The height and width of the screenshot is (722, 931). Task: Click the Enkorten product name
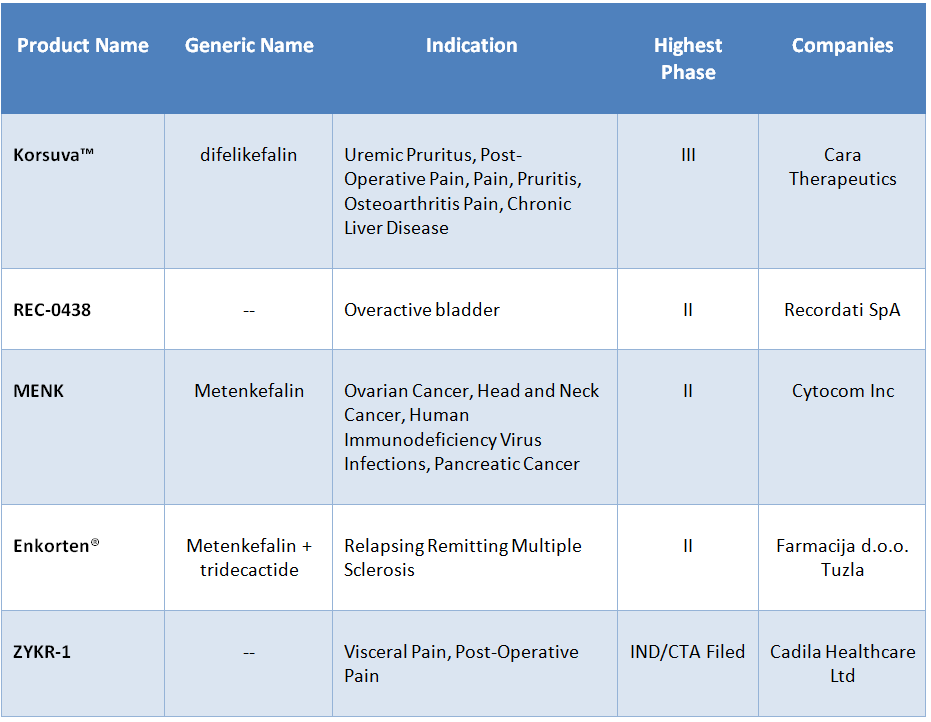click(x=57, y=546)
